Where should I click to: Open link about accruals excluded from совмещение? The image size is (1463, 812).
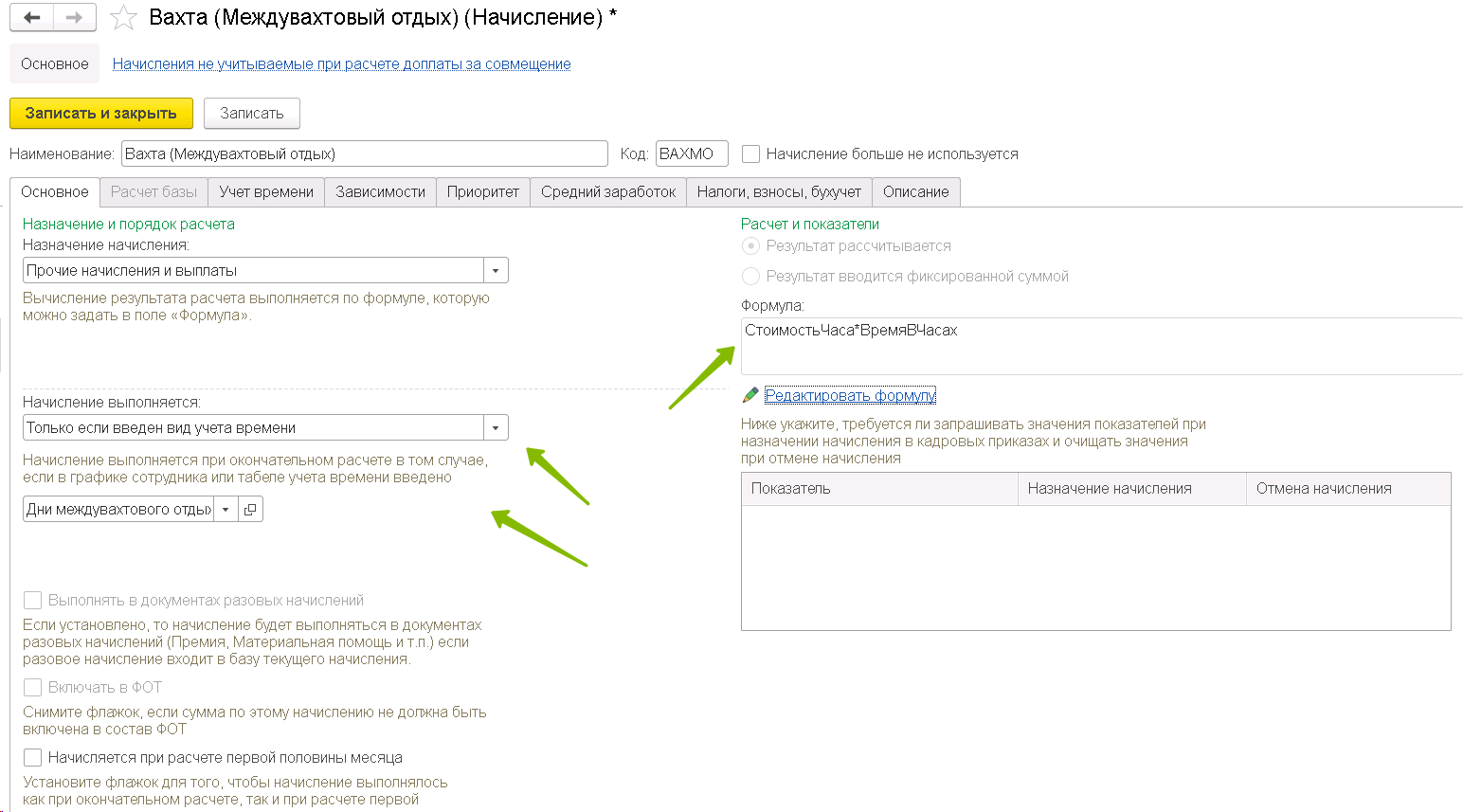coord(341,64)
